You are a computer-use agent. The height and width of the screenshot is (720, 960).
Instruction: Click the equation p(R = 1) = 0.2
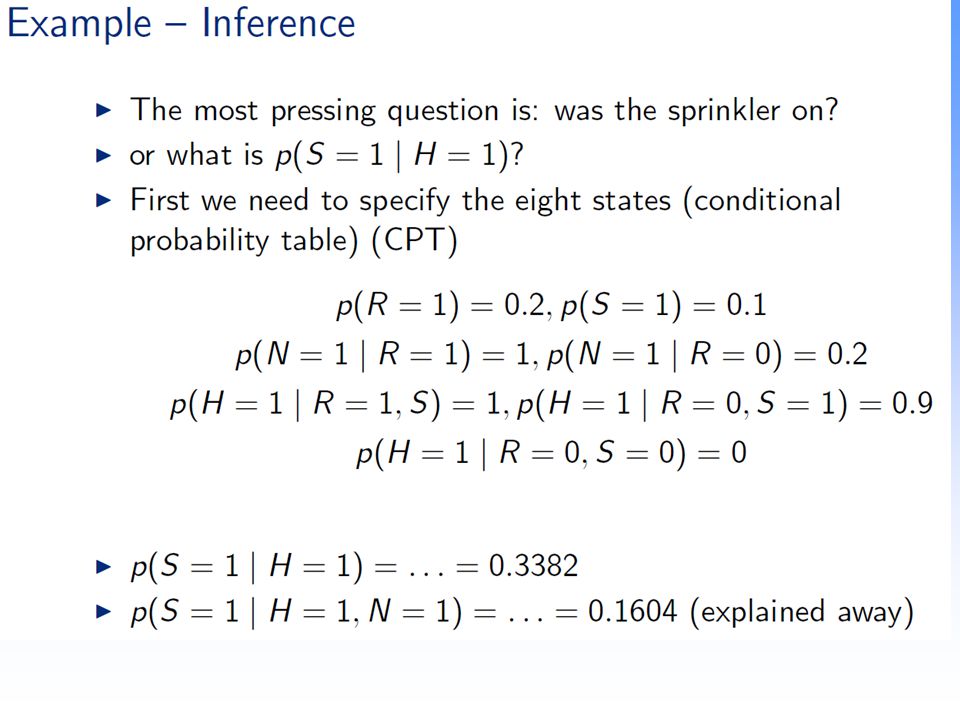(440, 305)
